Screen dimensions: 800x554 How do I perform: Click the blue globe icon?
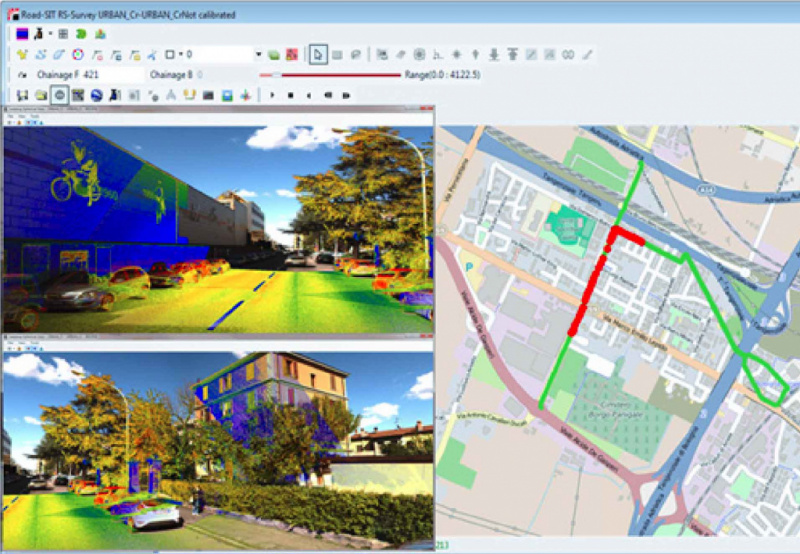click(x=97, y=95)
